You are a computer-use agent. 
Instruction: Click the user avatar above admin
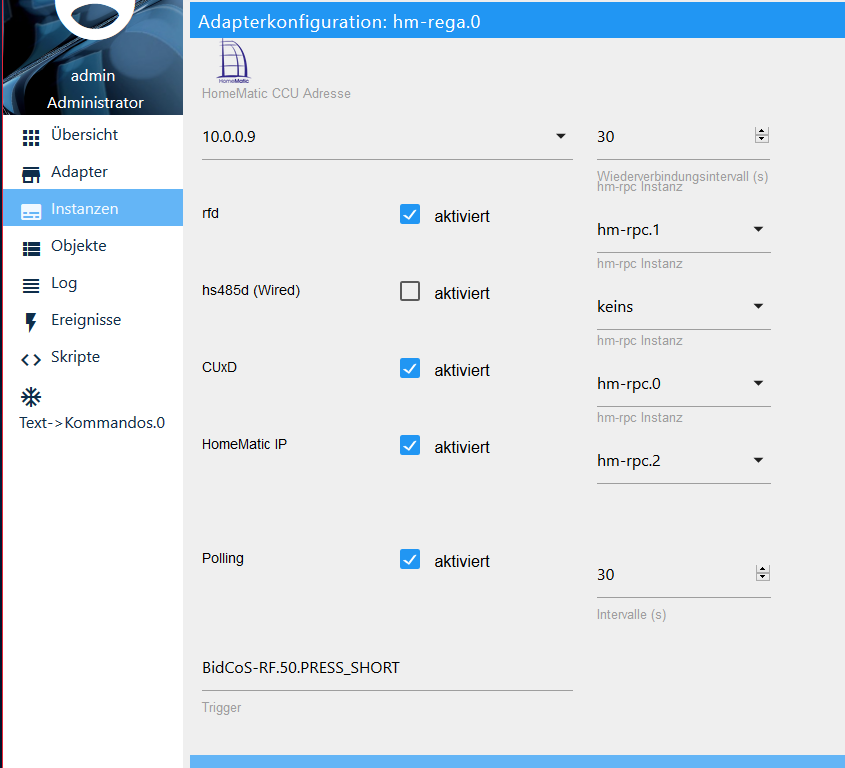point(94,18)
